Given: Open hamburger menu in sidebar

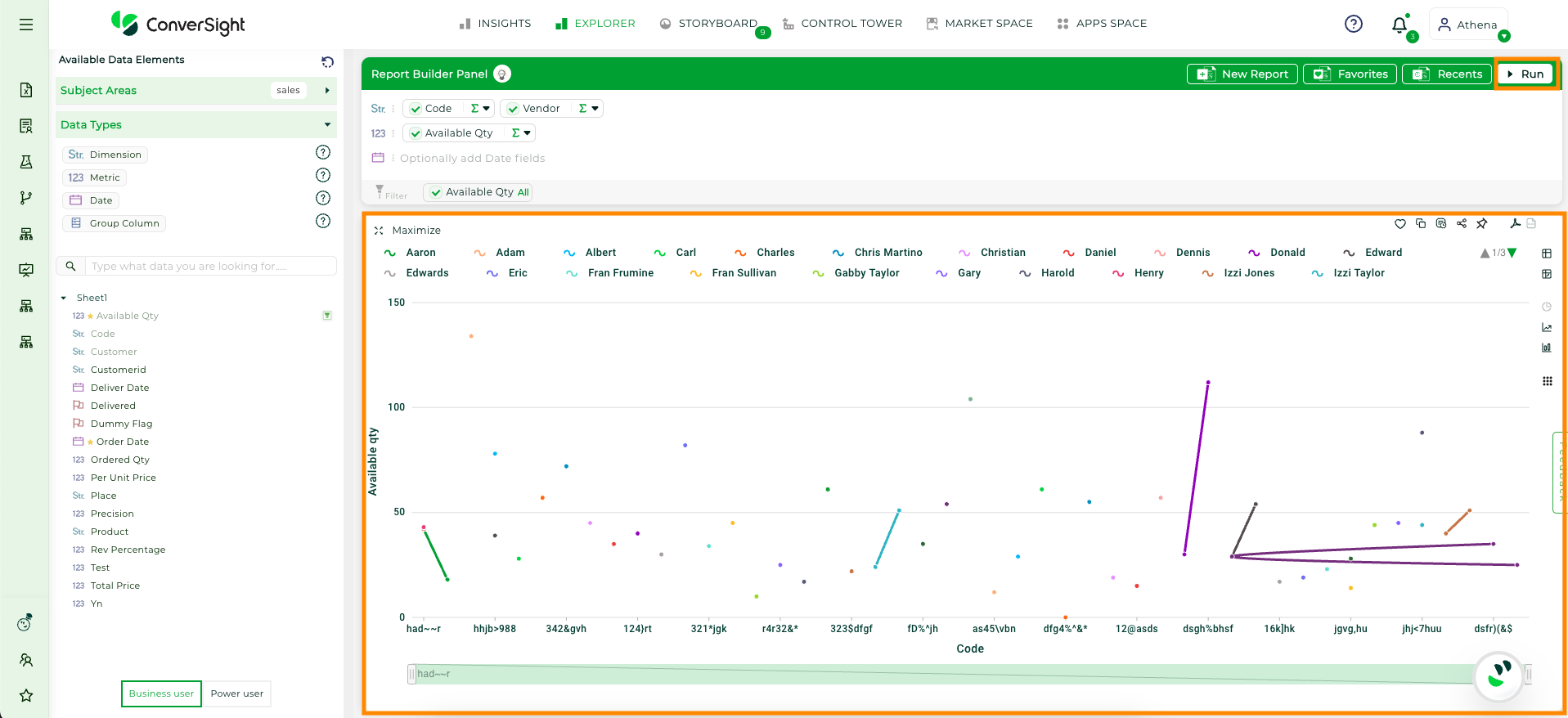Looking at the screenshot, I should click(26, 25).
